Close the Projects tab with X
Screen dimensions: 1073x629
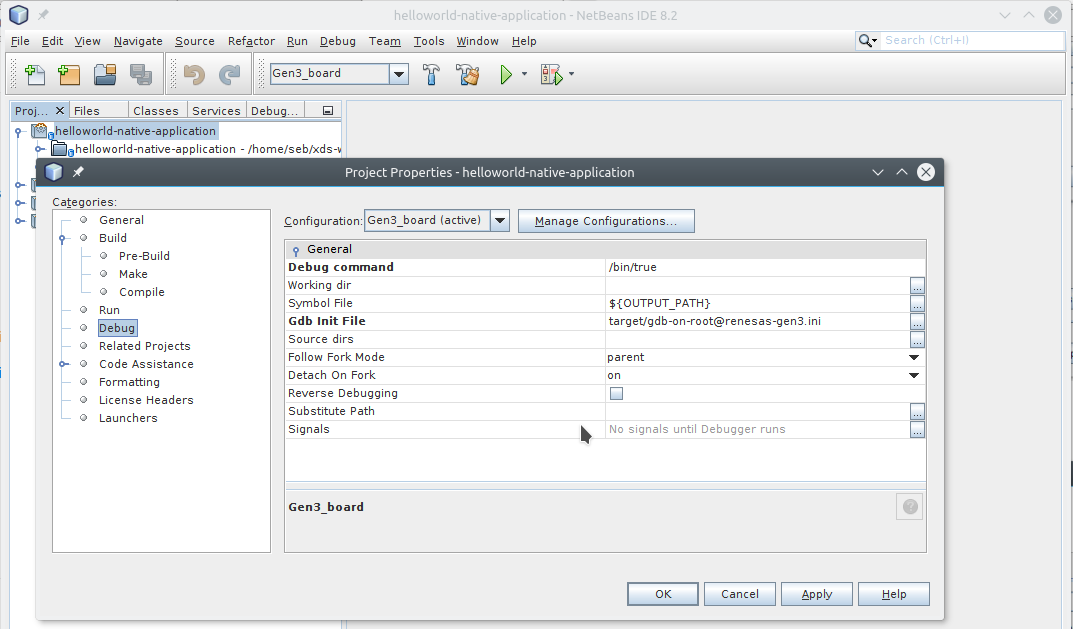click(x=60, y=110)
